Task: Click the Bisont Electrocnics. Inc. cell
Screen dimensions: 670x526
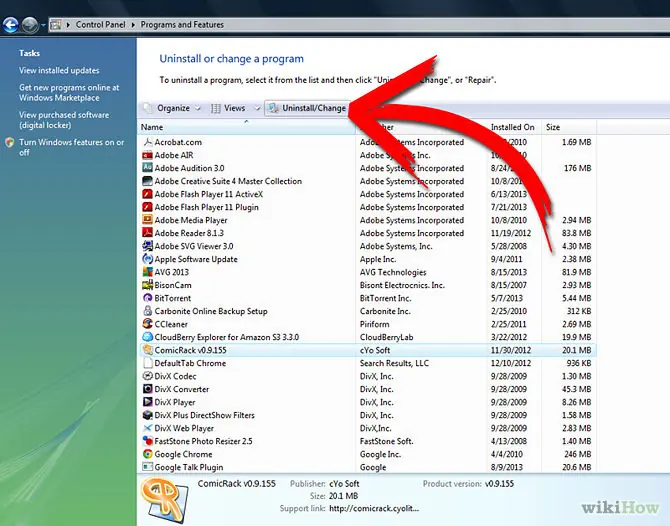Action: click(x=402, y=285)
